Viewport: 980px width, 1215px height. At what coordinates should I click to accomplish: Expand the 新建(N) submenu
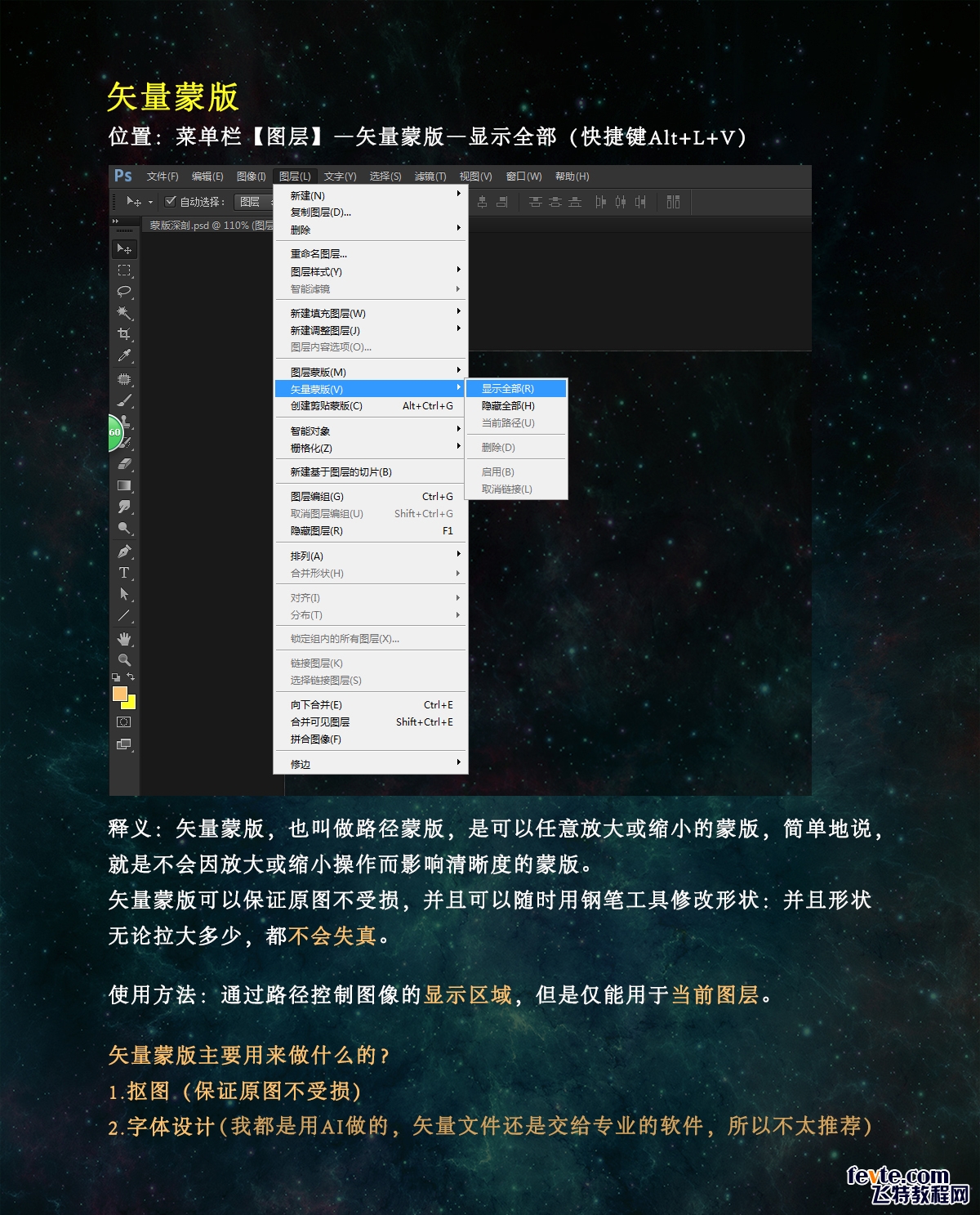pyautogui.click(x=370, y=195)
